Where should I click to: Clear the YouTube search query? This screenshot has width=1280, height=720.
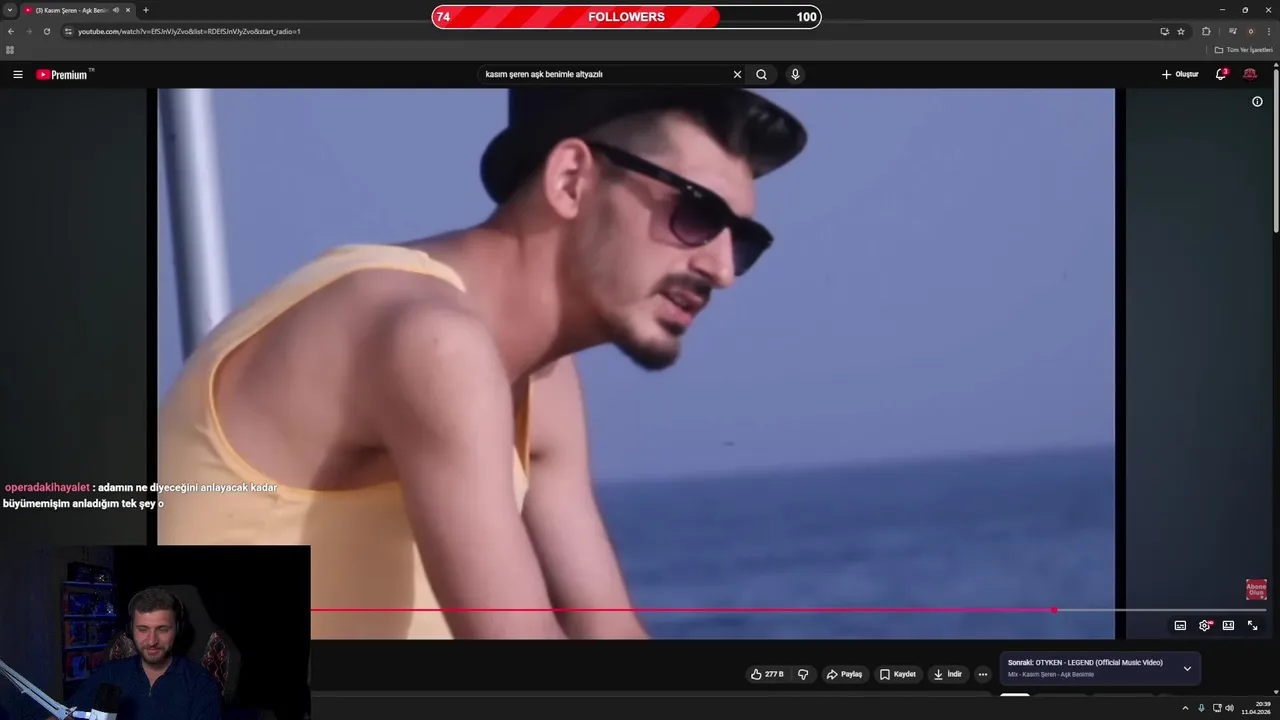pos(737,74)
